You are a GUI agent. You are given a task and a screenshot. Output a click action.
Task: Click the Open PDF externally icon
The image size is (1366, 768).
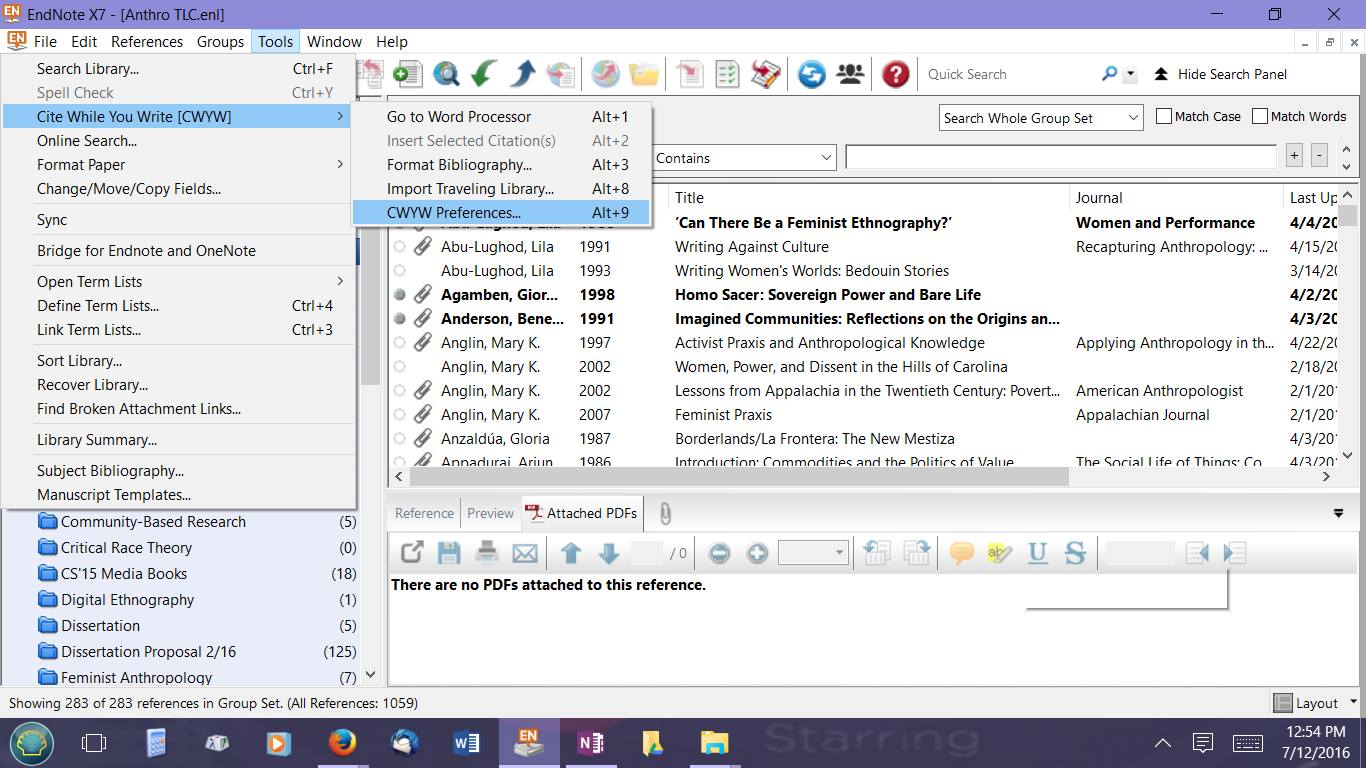[411, 553]
